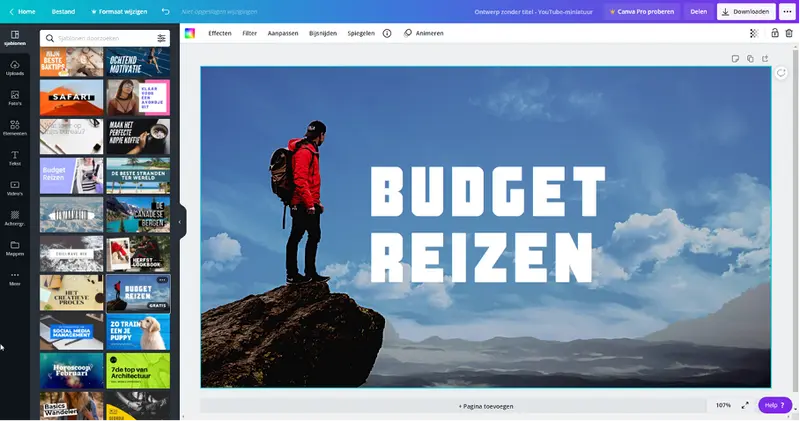
Task: Click the undo arrow icon
Action: pos(165,11)
